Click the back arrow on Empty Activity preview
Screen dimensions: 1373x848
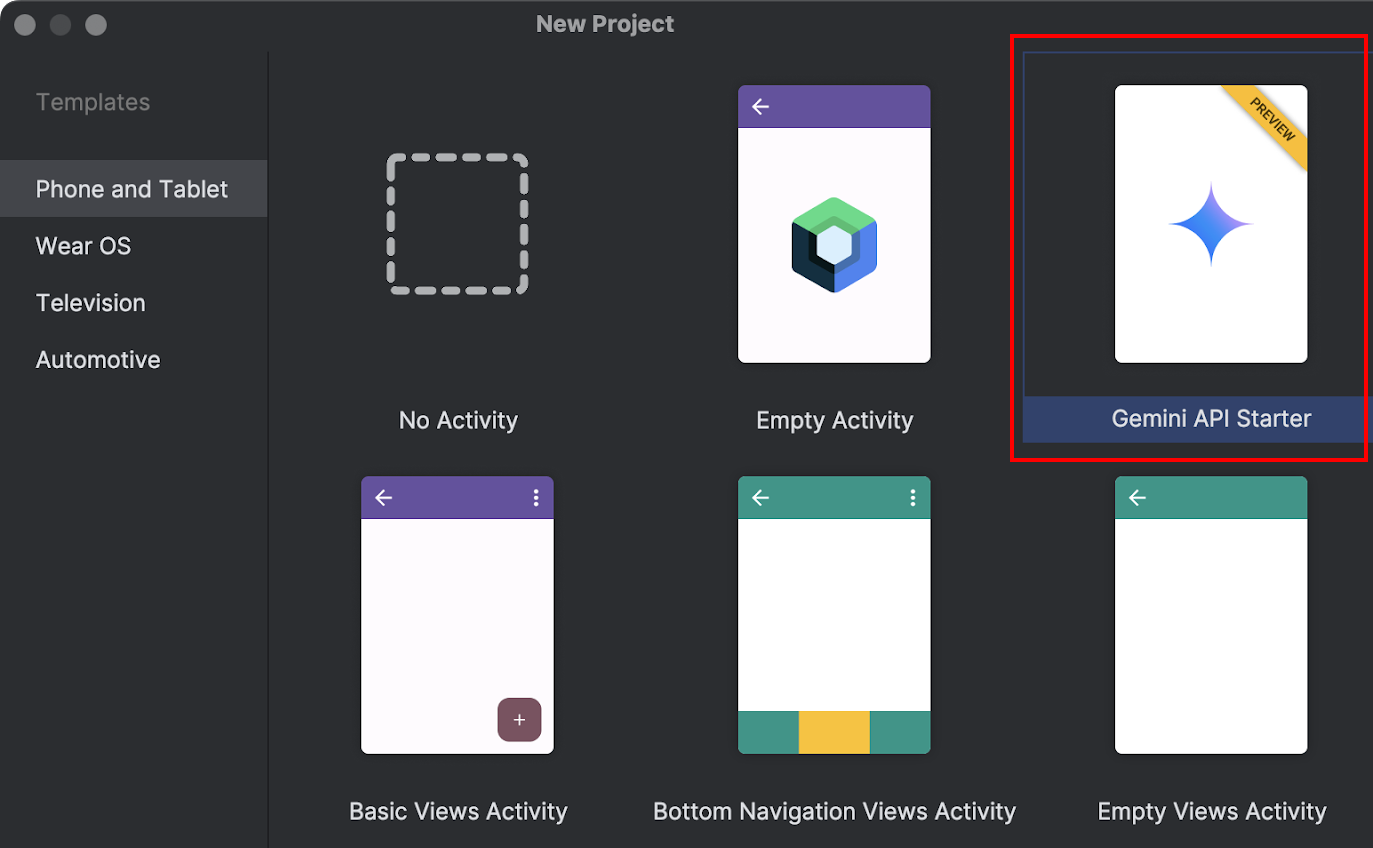click(x=760, y=106)
